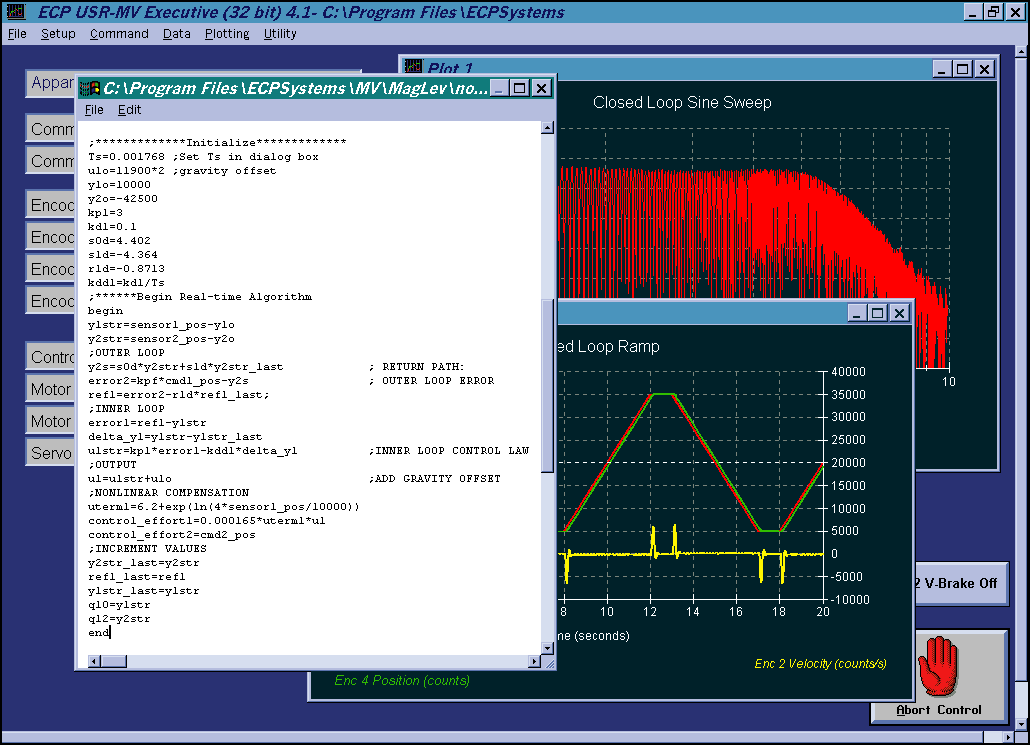Click main window scrollbar down arrow
Viewport: 1030px width, 745px height.
click(1021, 724)
